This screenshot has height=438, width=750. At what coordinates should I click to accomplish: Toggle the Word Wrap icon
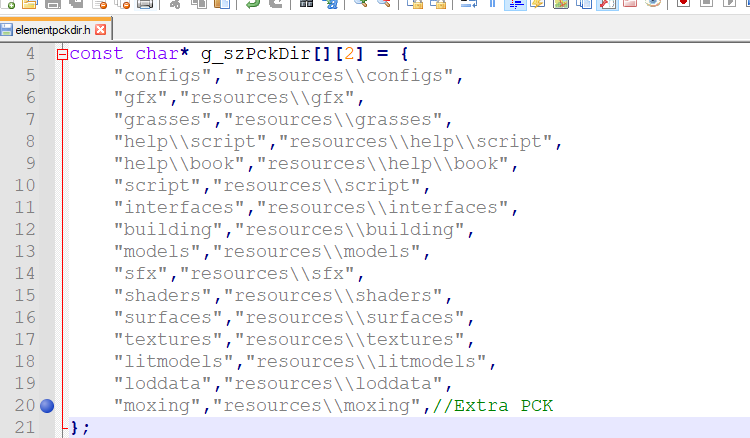tap(468, 4)
